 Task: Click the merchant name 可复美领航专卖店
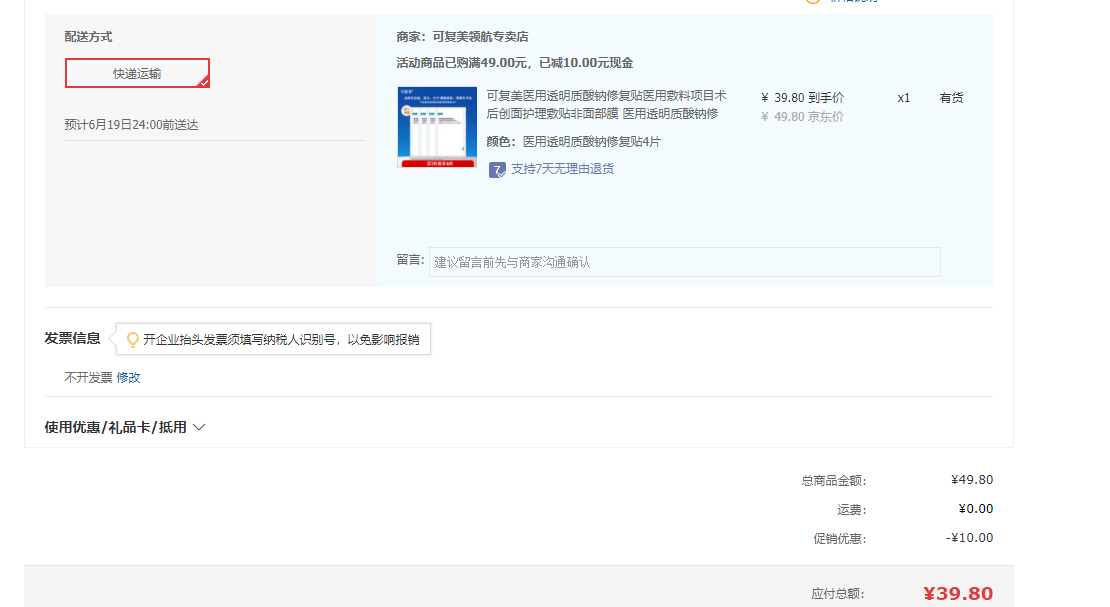coord(480,37)
